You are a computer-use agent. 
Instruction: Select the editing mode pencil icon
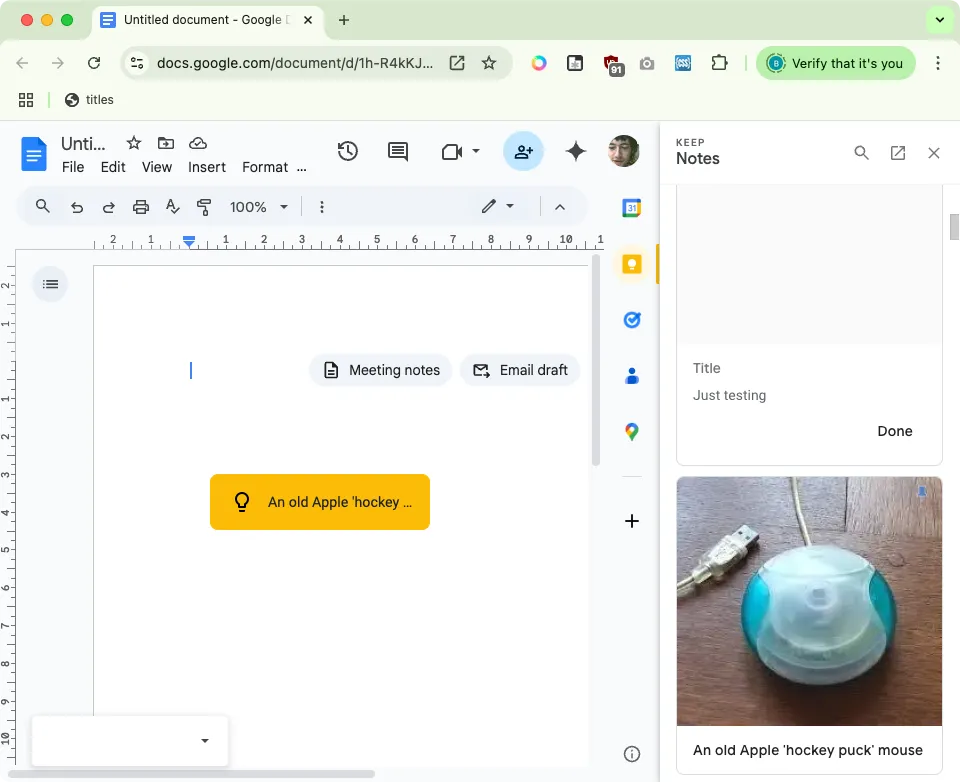click(488, 206)
